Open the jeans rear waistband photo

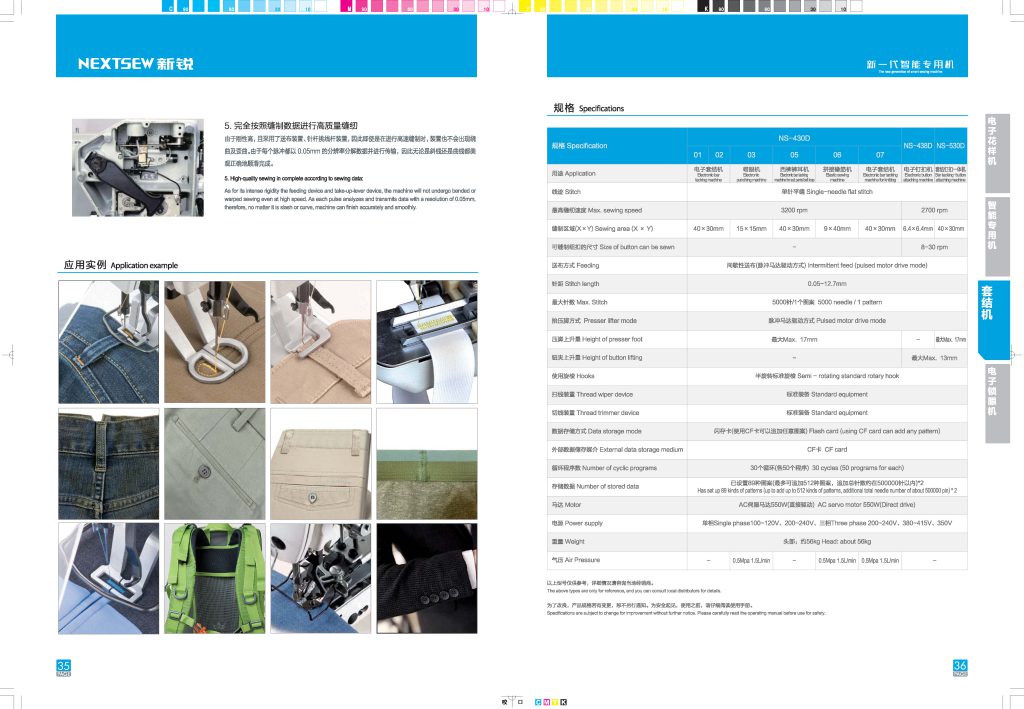(x=108, y=464)
